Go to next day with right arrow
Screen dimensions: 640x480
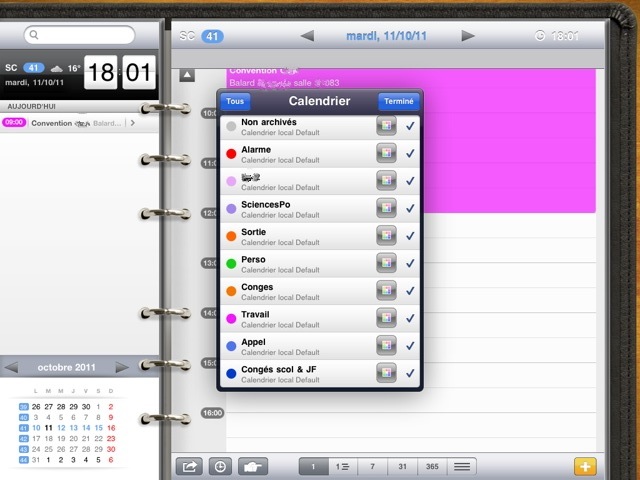click(467, 36)
